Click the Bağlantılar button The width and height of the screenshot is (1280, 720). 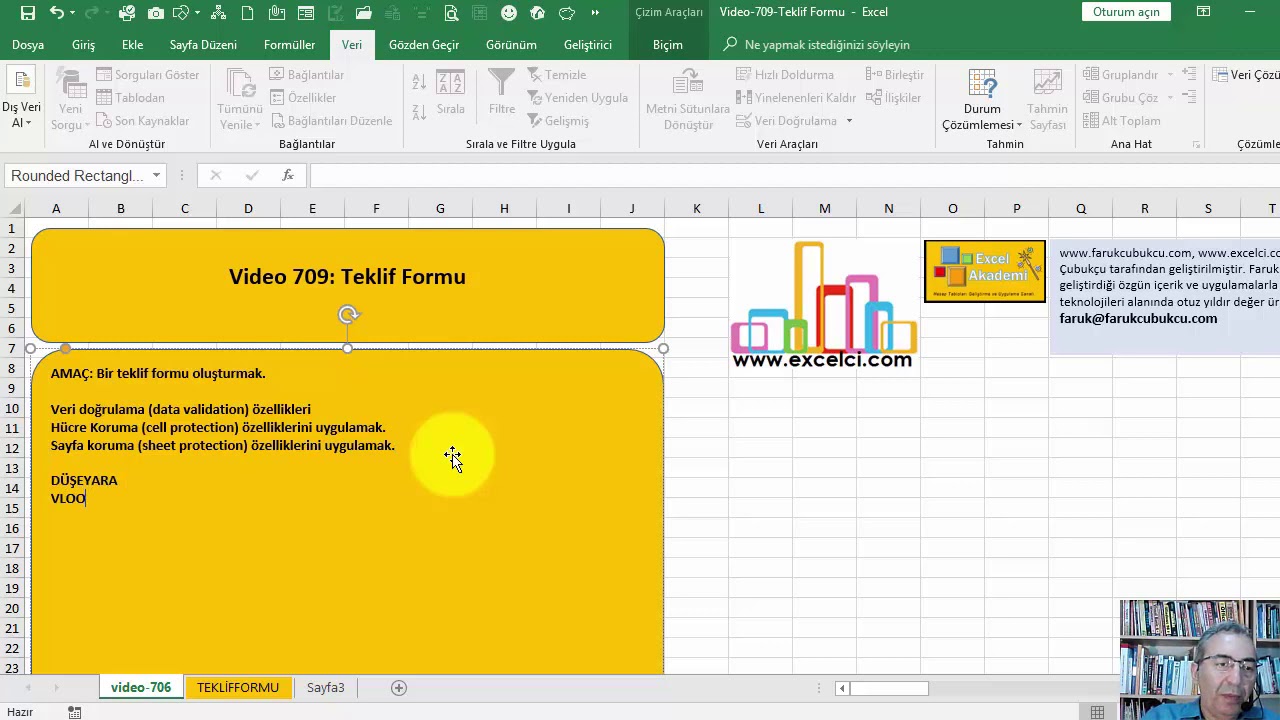coord(307,75)
